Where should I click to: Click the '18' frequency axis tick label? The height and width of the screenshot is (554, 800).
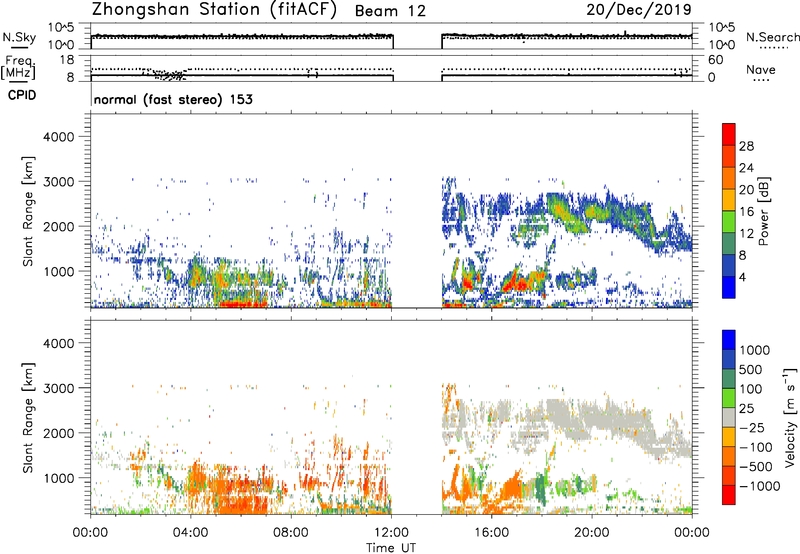point(67,60)
